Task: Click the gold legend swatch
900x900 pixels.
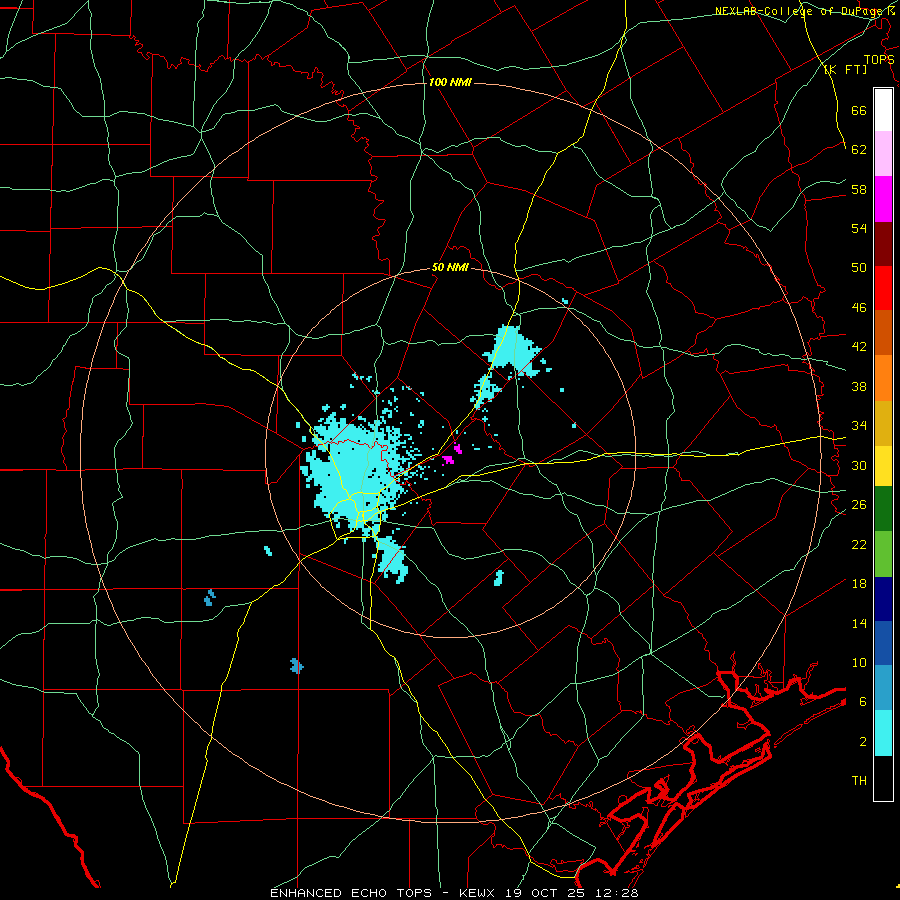Action: tap(883, 423)
